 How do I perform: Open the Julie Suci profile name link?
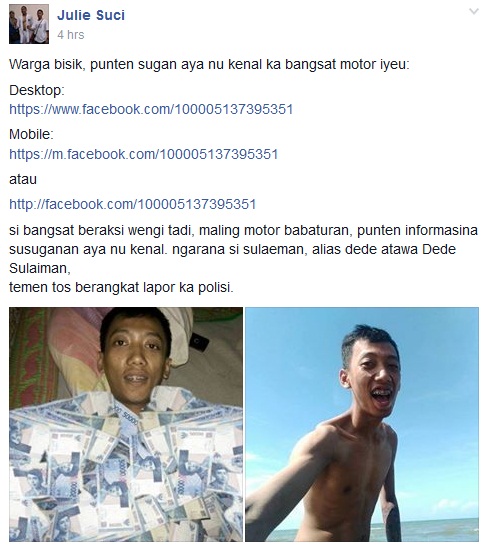(x=91, y=15)
